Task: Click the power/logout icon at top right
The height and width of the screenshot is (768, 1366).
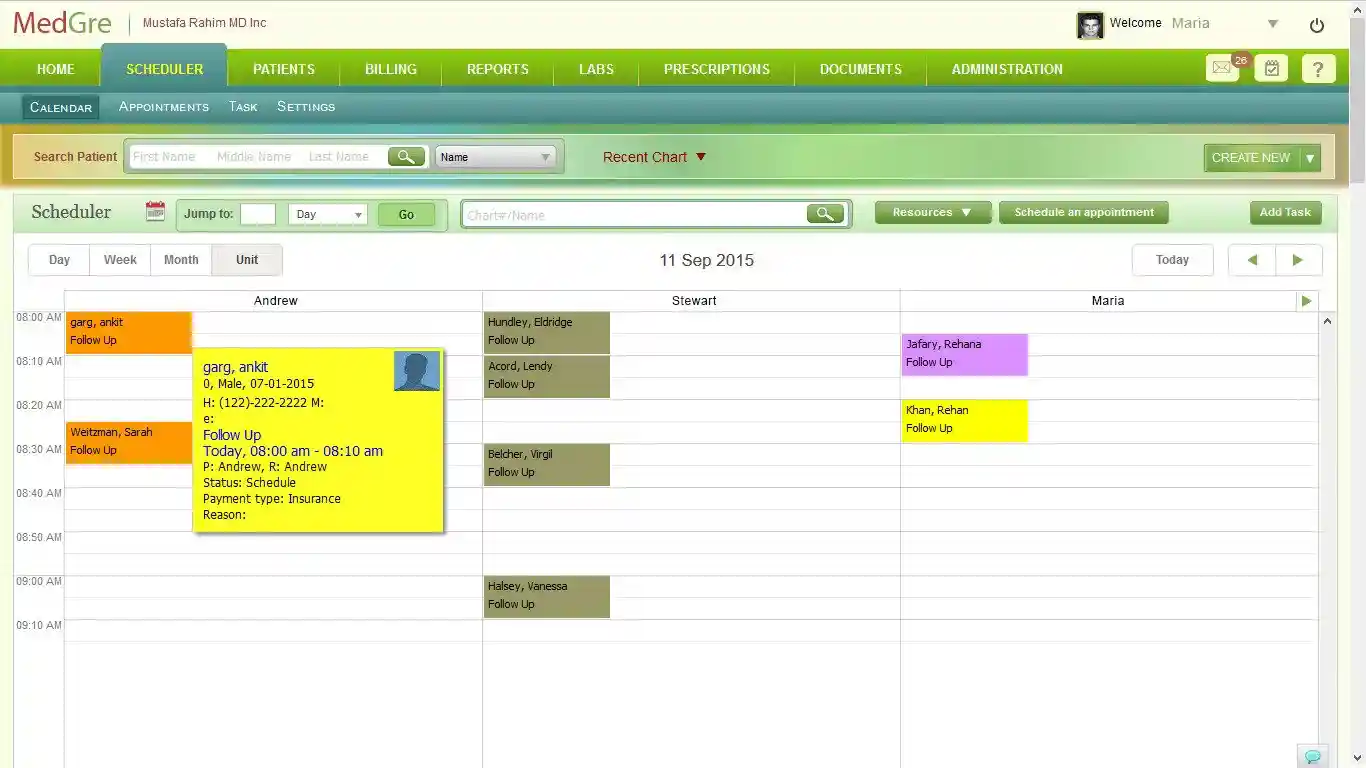Action: coord(1317,25)
